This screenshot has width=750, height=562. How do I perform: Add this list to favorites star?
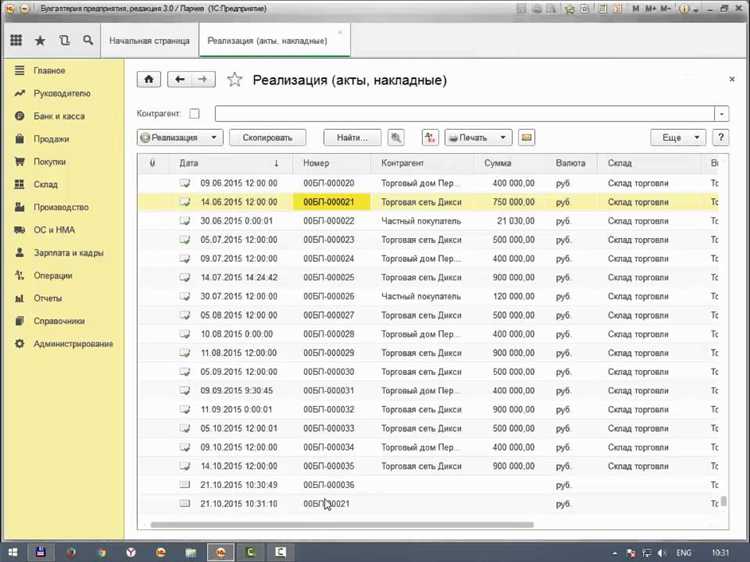234,79
